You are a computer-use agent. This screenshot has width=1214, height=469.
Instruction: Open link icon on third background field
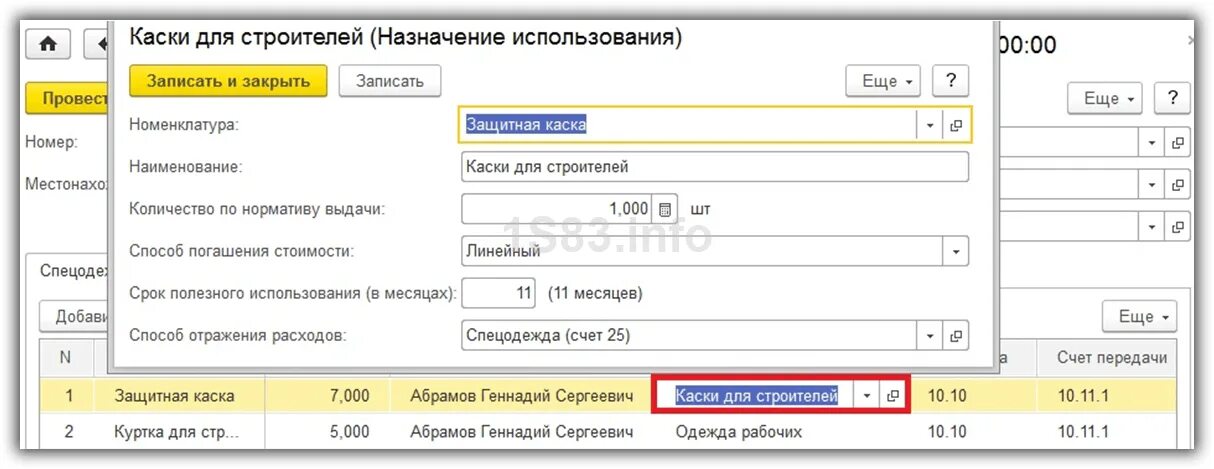(1179, 227)
